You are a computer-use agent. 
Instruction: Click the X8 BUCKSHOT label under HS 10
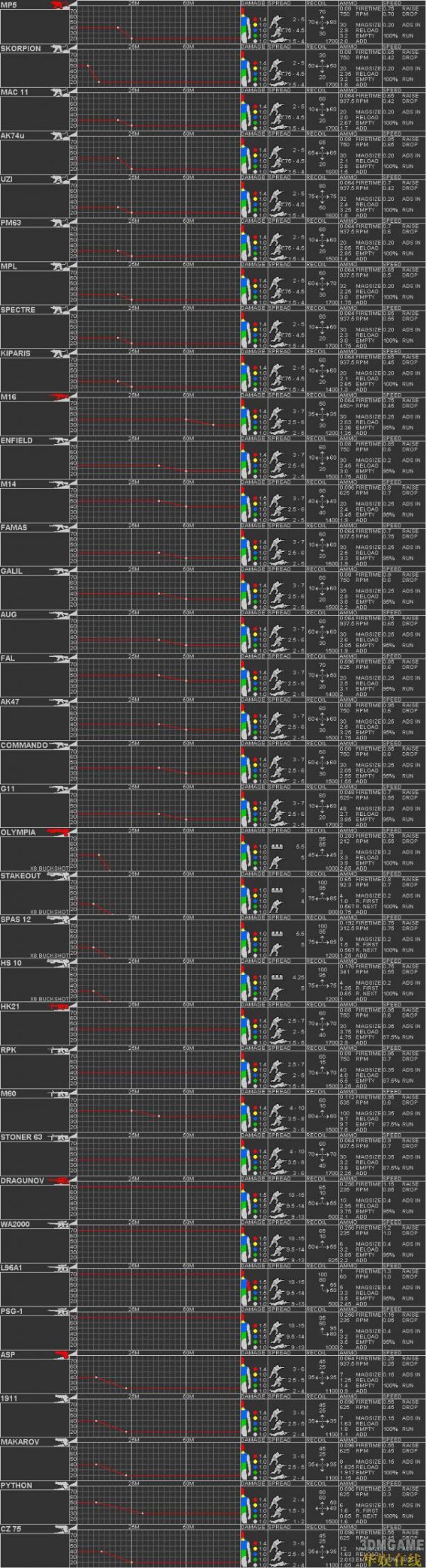coord(50,999)
